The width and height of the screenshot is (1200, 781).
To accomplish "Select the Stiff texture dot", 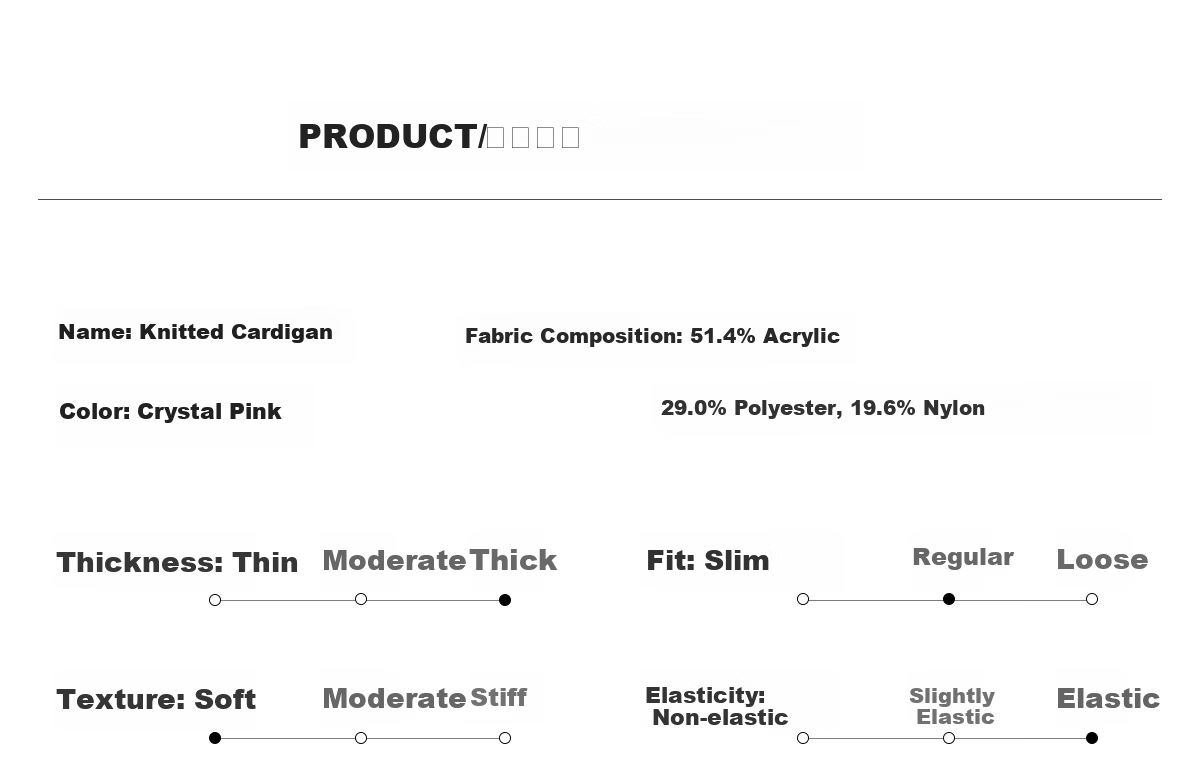I will [x=505, y=738].
